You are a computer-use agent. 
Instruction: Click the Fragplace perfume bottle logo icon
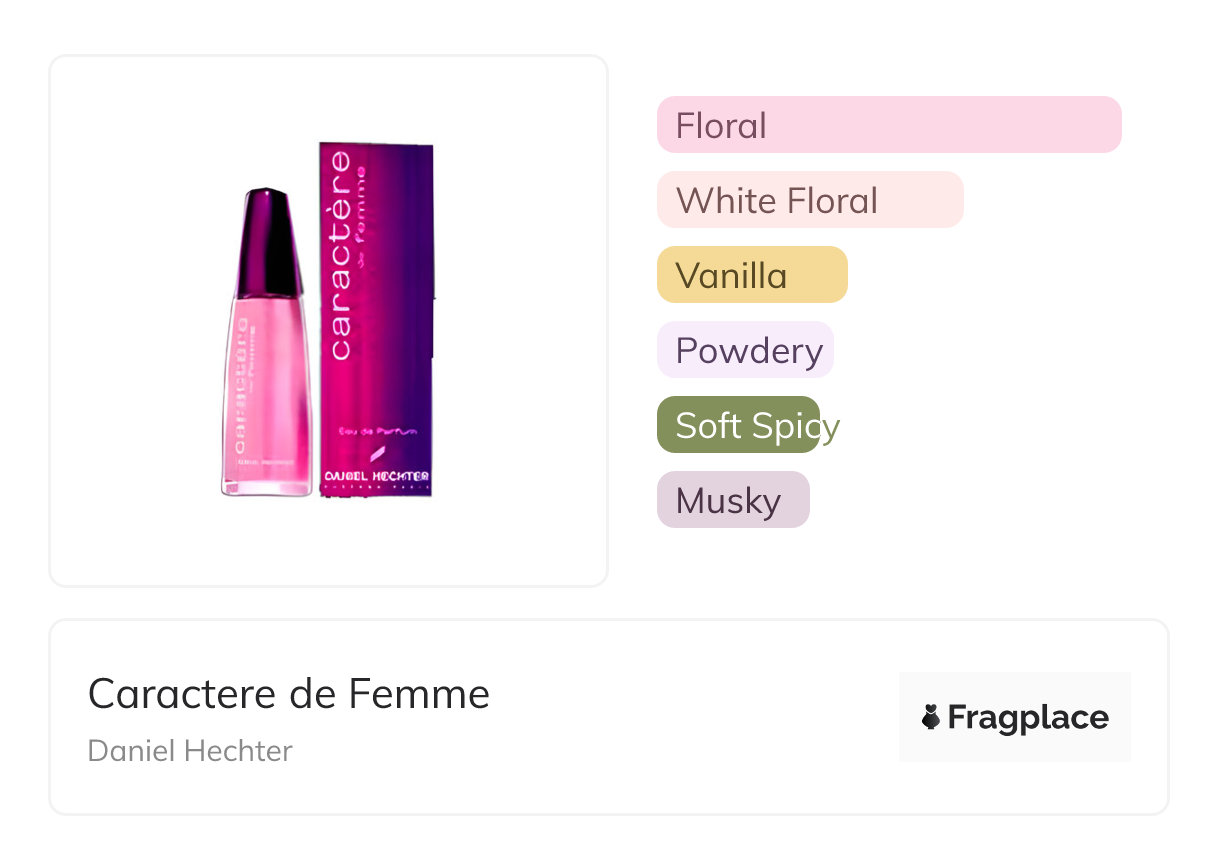pos(931,717)
